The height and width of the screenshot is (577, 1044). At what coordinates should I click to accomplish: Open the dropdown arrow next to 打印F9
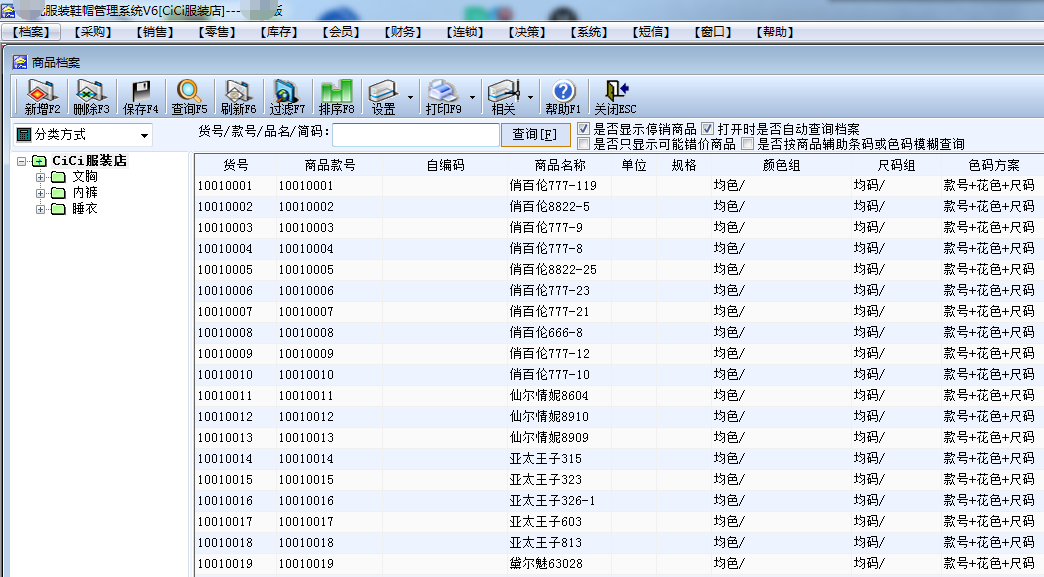pos(472,97)
